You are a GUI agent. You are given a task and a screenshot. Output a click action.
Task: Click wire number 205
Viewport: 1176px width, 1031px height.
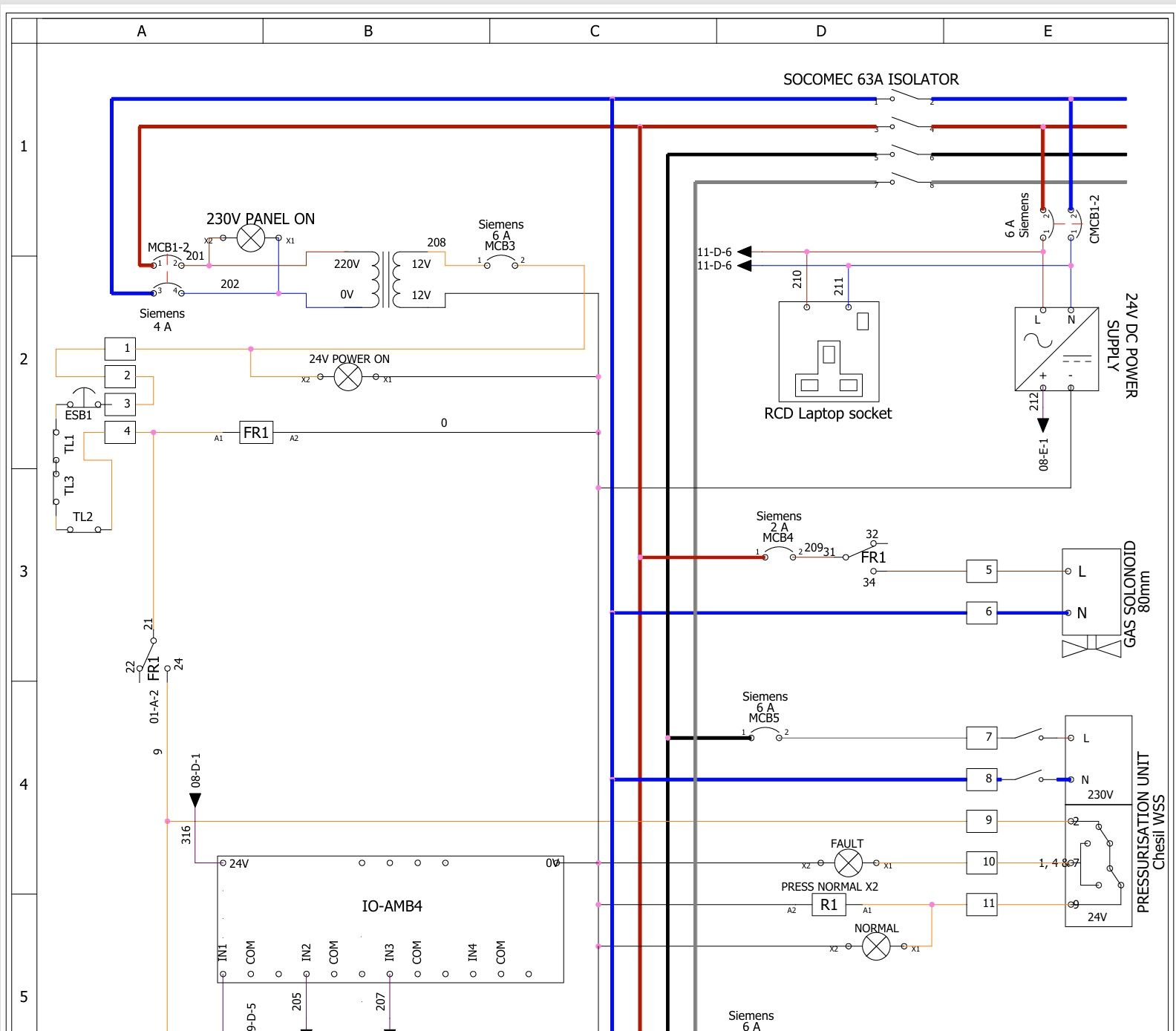point(297,1002)
